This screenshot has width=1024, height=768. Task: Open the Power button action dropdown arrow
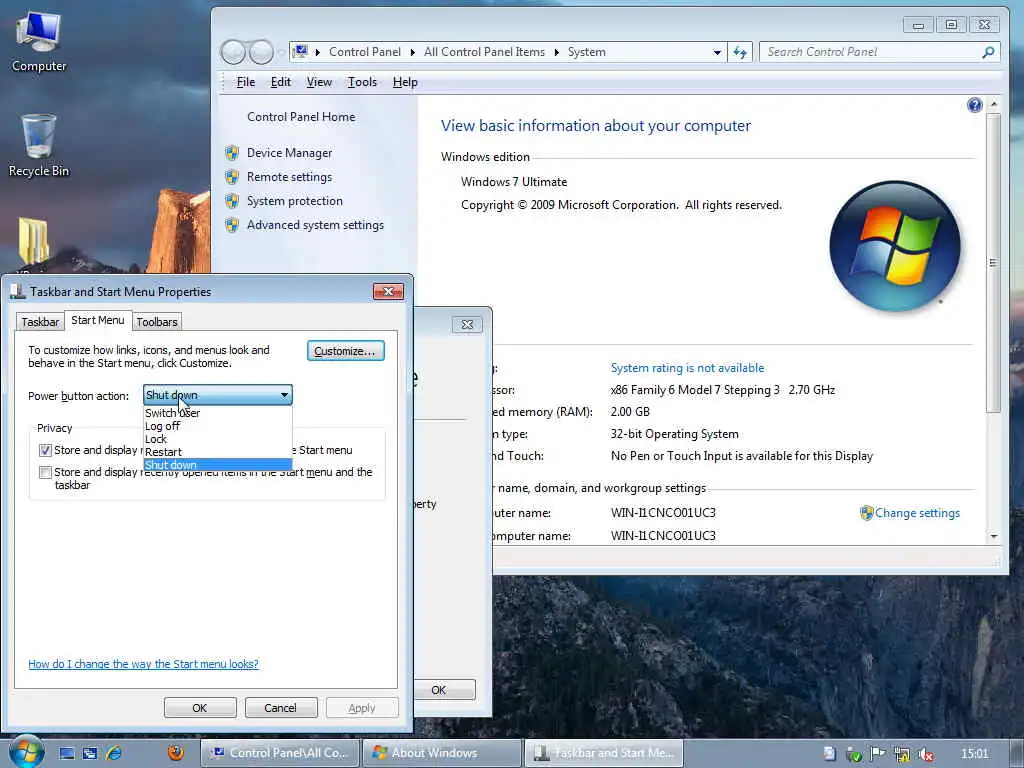284,395
